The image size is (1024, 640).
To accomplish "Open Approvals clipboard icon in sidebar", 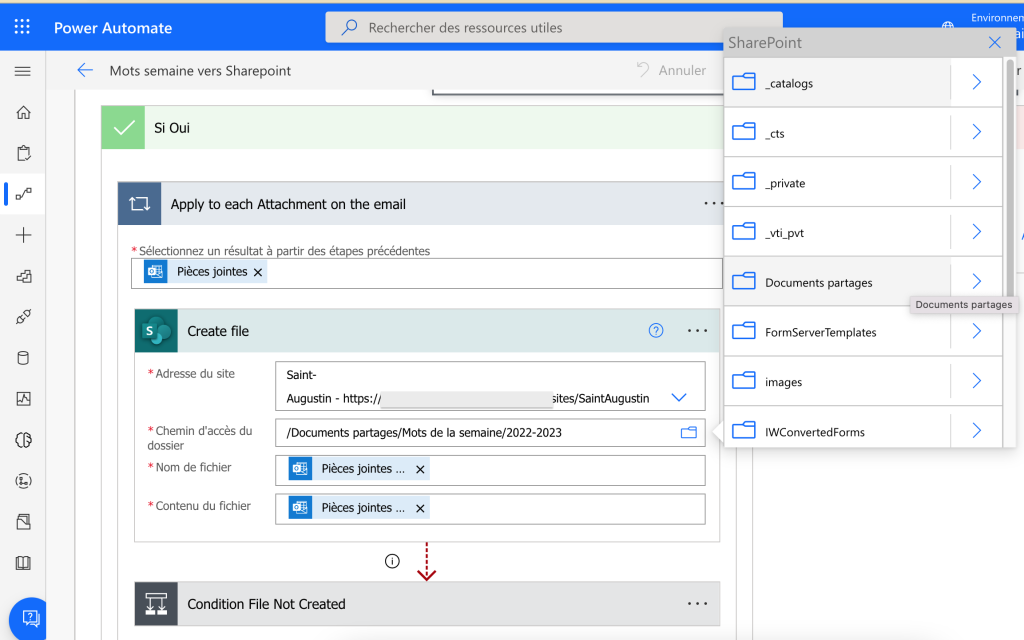I will 24,153.
